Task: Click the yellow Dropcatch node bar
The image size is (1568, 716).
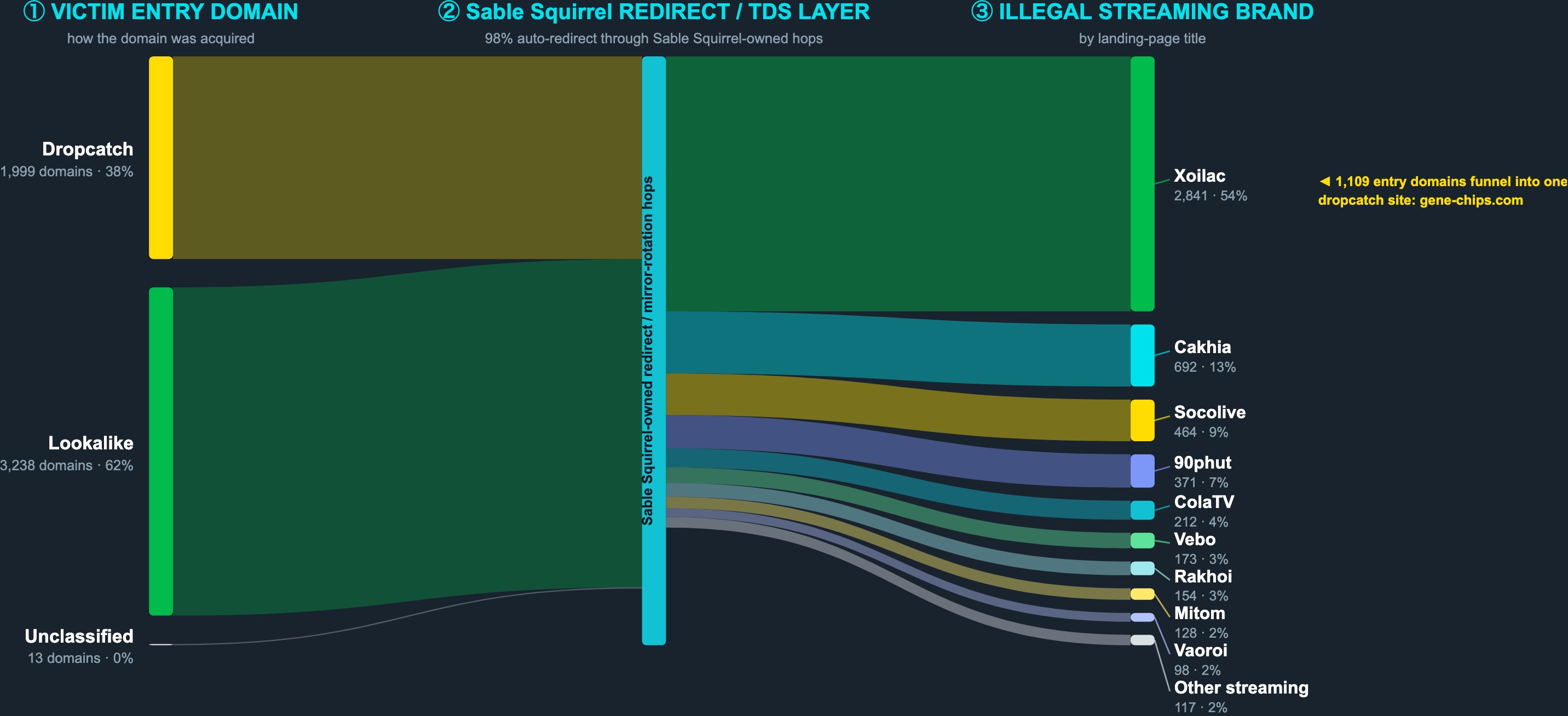Action: [x=161, y=158]
